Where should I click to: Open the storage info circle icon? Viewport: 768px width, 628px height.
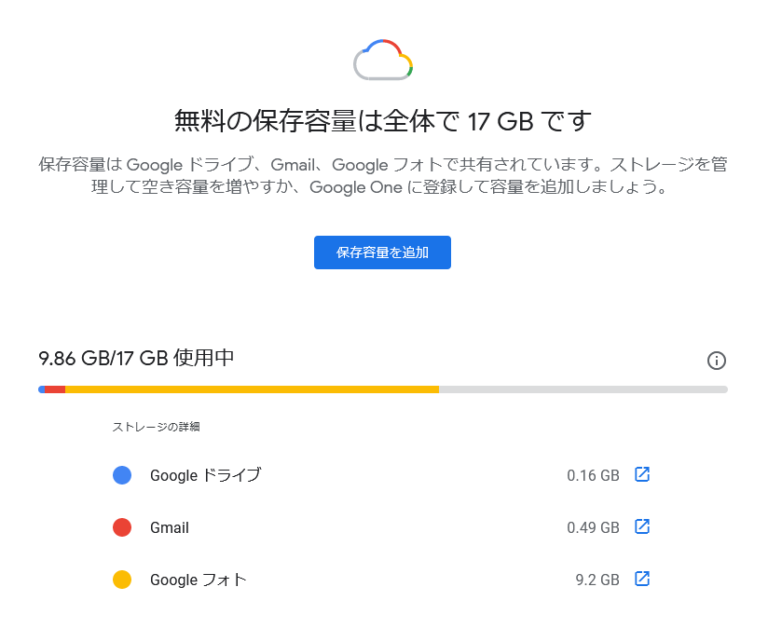(716, 361)
